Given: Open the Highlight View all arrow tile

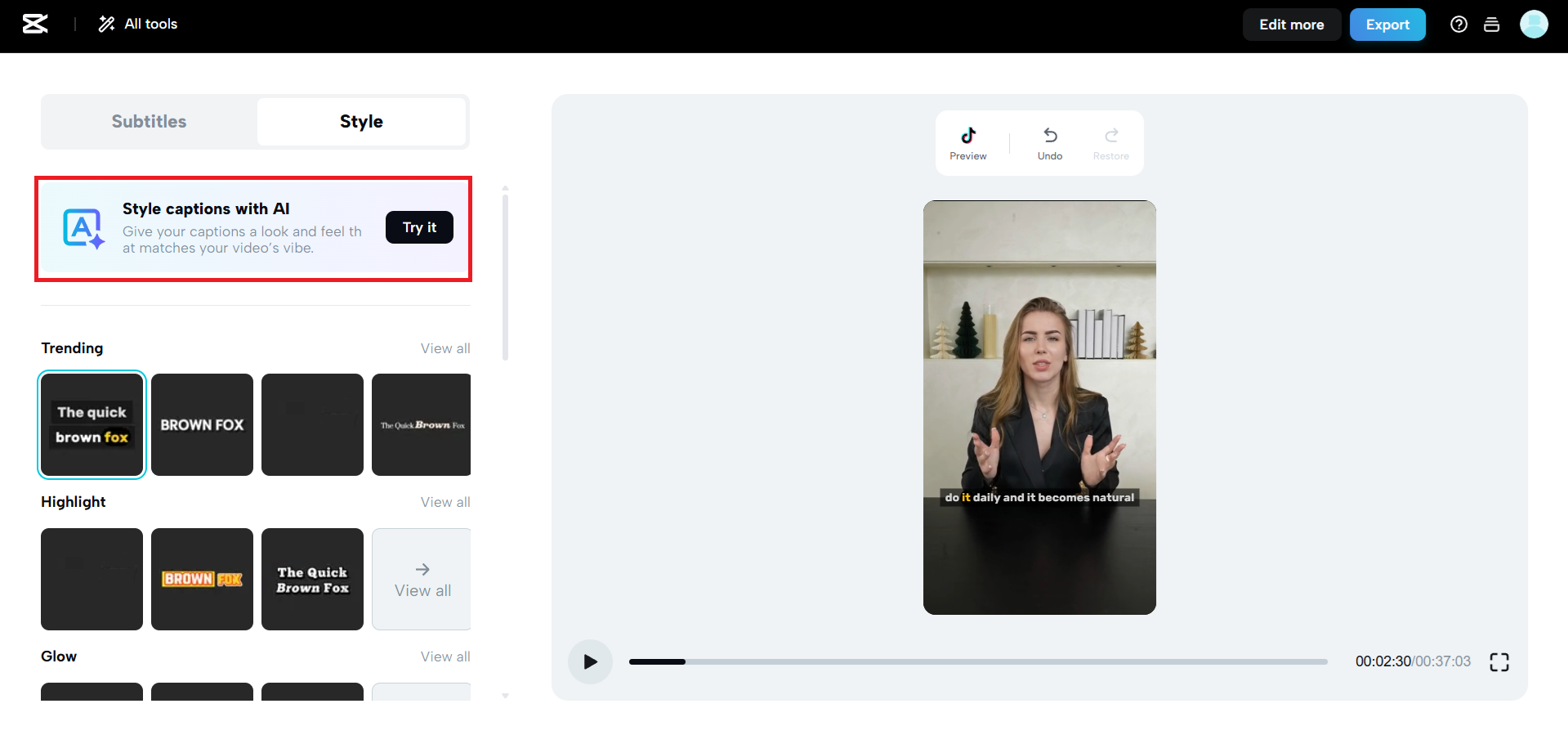Looking at the screenshot, I should (x=422, y=579).
